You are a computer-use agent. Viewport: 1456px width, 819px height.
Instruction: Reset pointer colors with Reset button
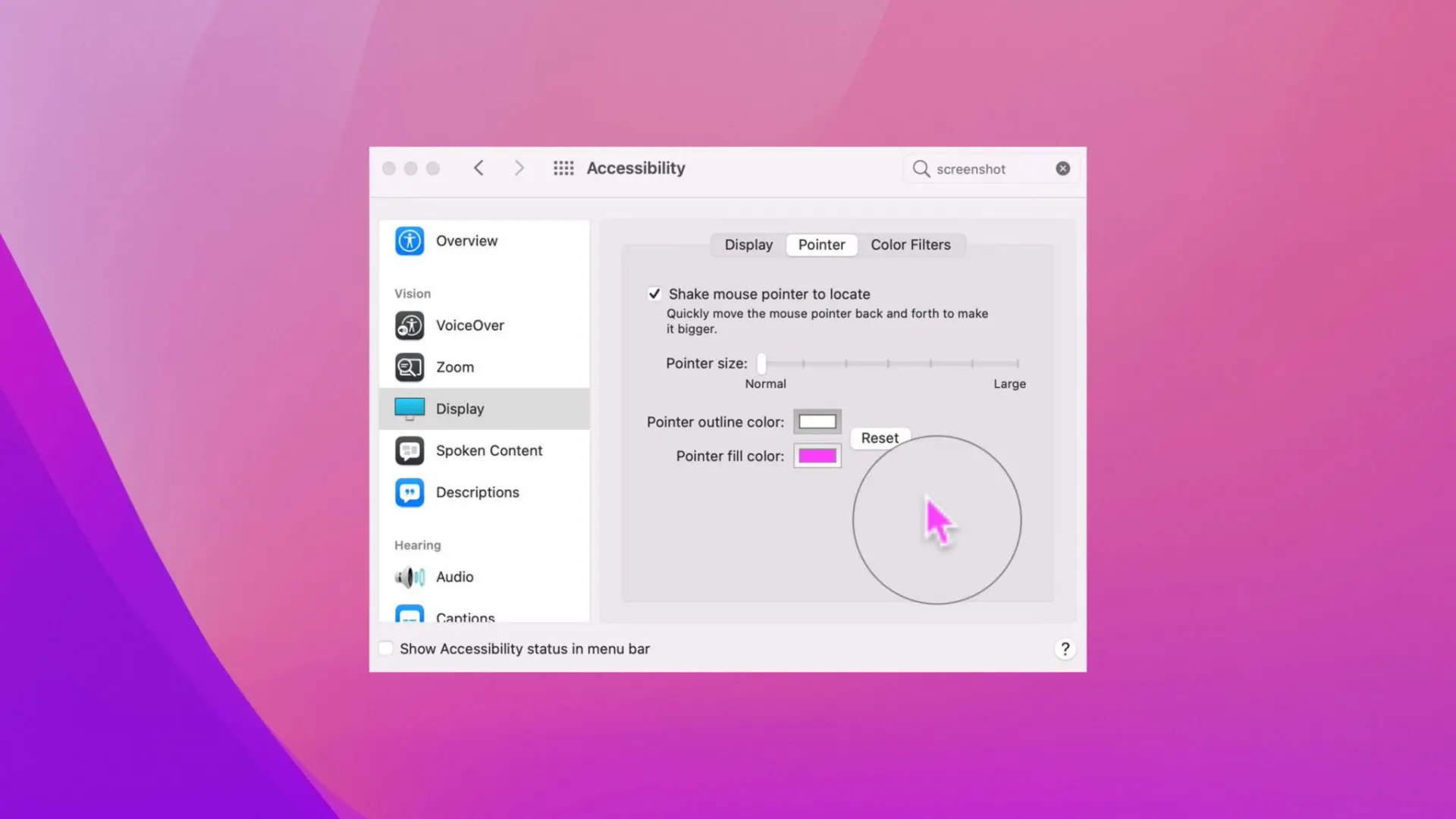click(880, 438)
